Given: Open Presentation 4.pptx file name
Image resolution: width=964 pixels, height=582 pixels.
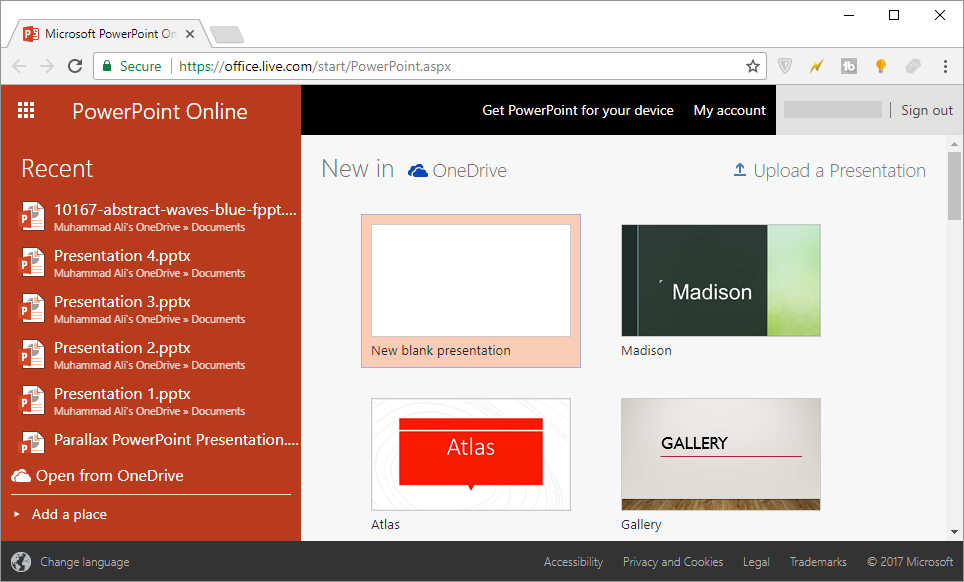Looking at the screenshot, I should pos(122,256).
